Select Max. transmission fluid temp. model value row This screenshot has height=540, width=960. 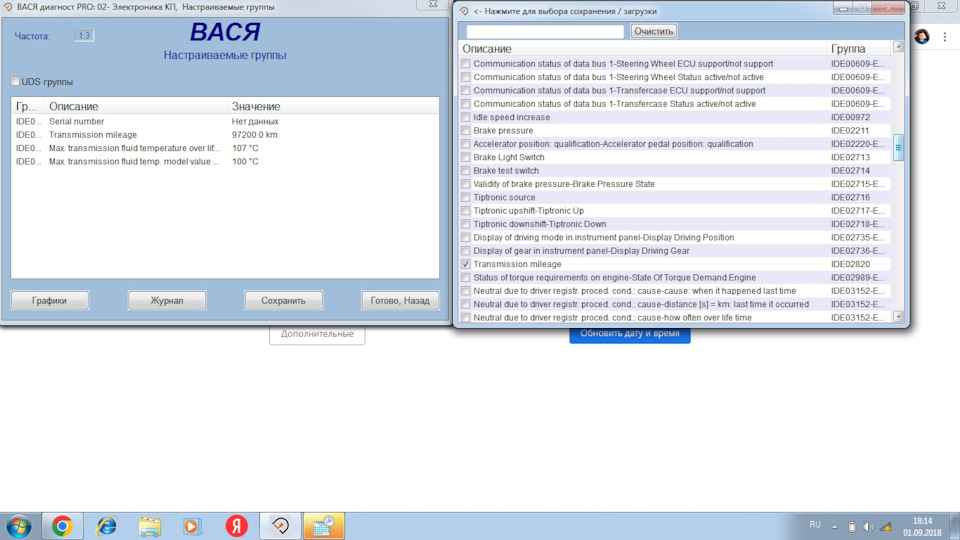pos(225,162)
